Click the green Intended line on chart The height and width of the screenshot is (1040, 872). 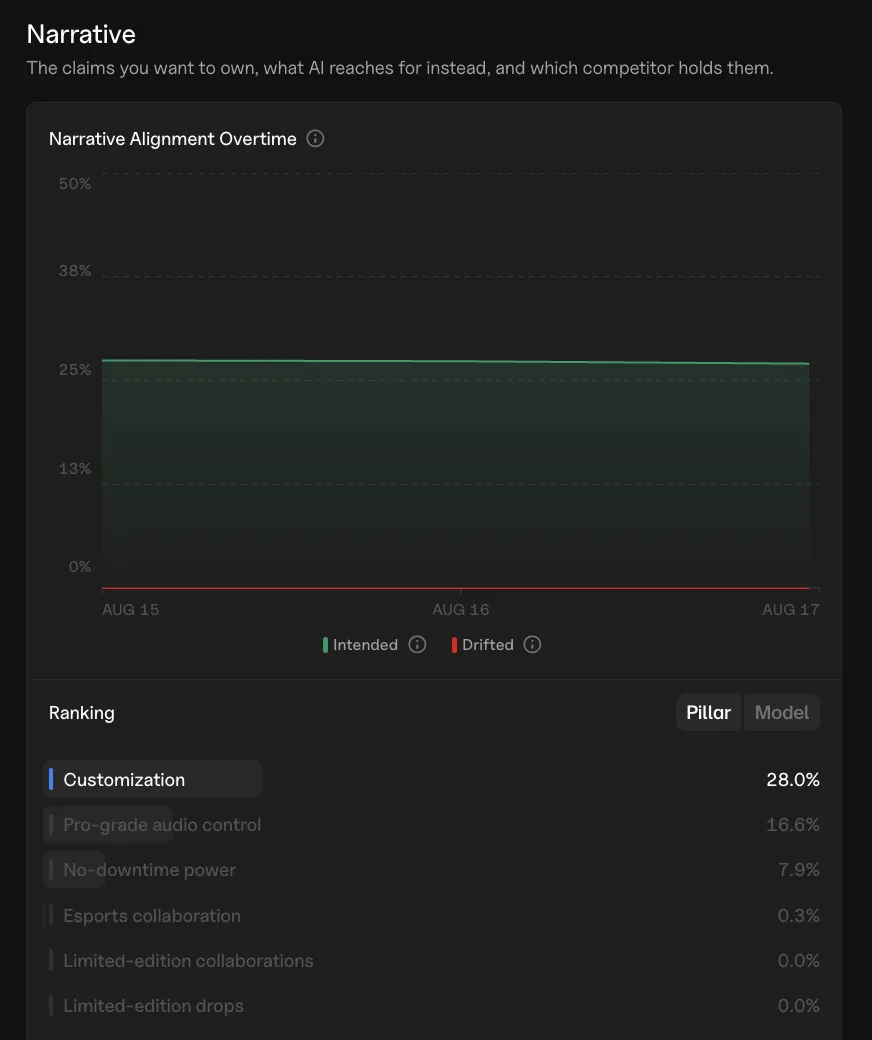456,361
